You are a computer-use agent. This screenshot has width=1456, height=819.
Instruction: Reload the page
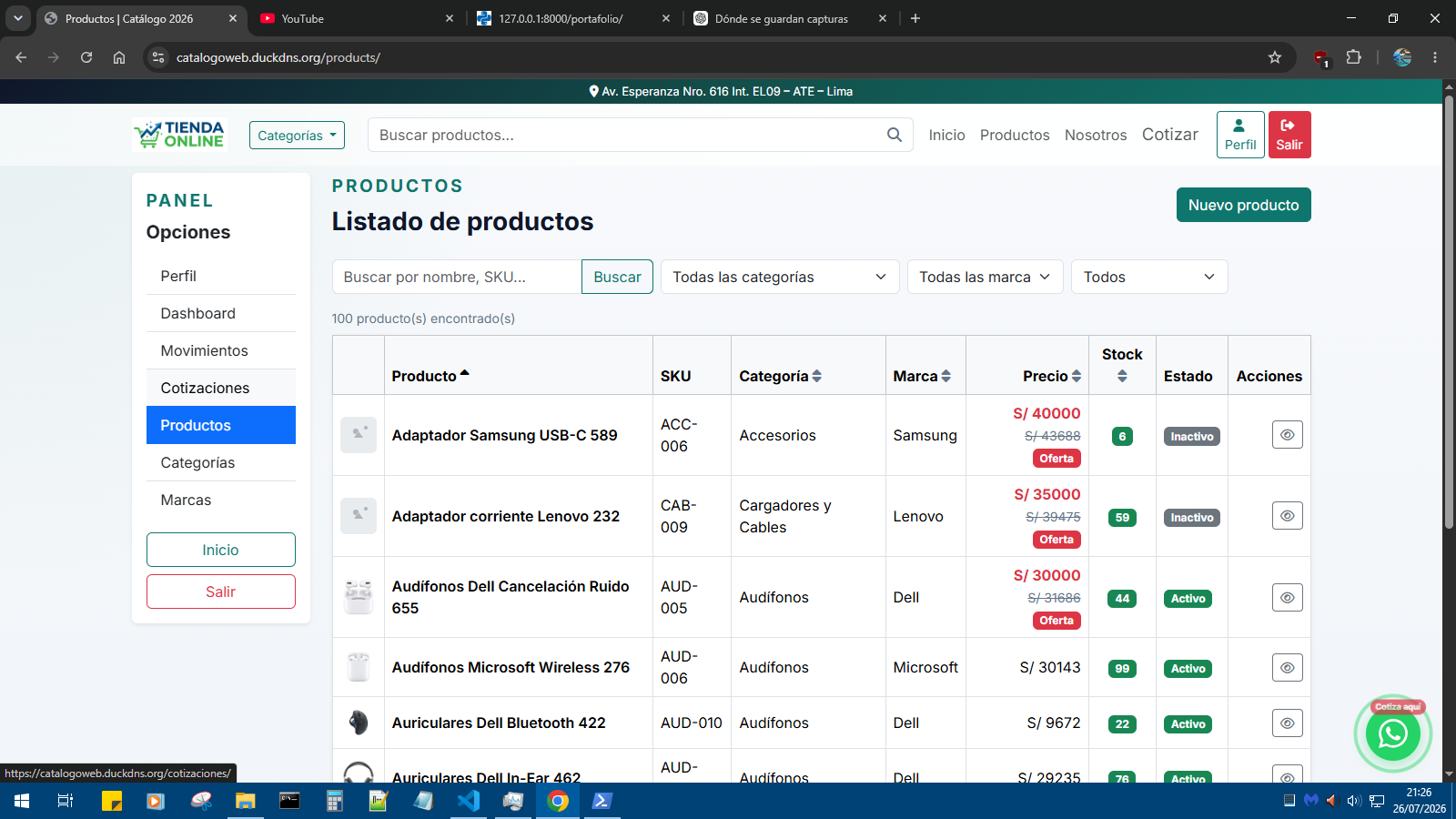click(86, 57)
